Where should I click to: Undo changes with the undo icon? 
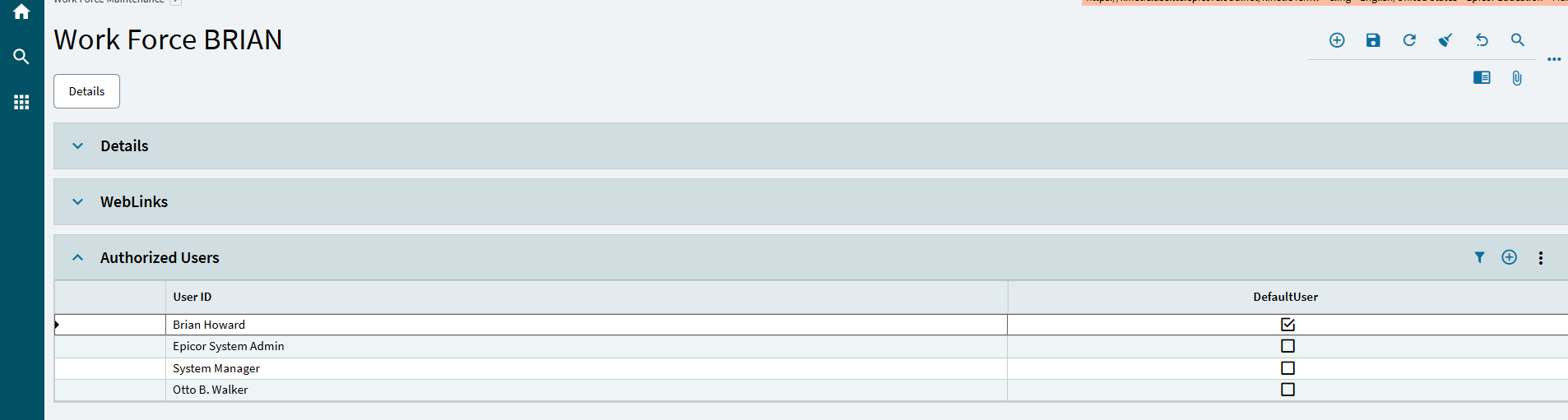[x=1482, y=40]
